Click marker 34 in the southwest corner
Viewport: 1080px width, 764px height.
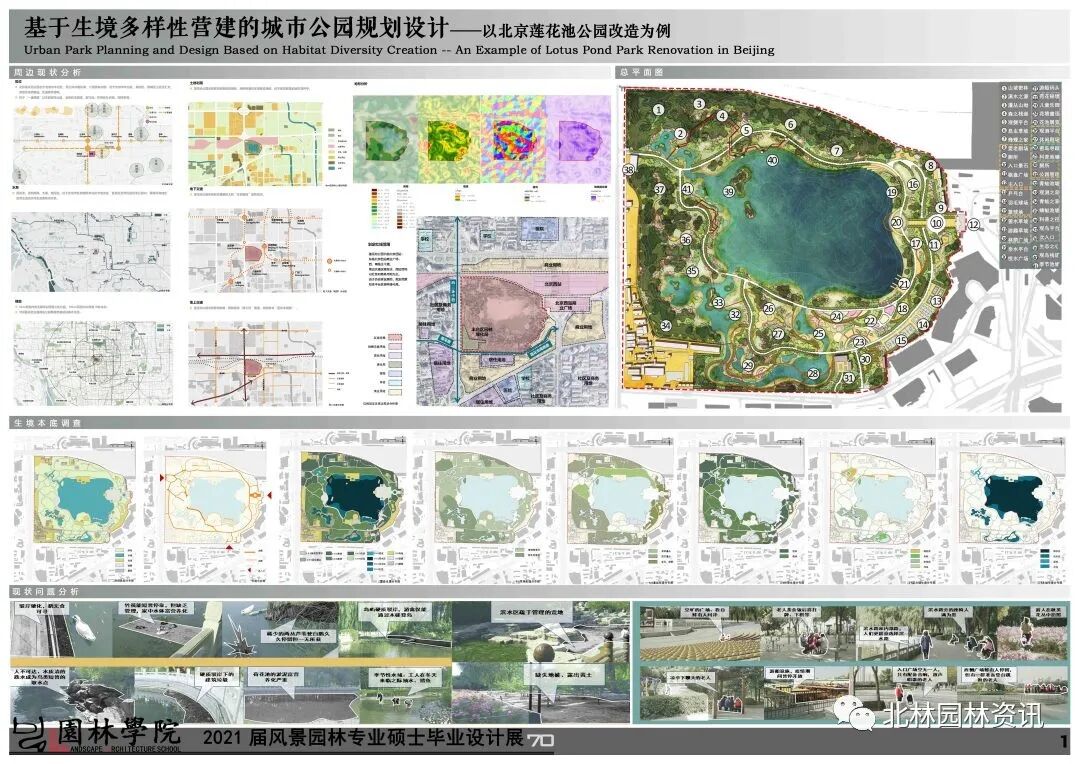666,326
